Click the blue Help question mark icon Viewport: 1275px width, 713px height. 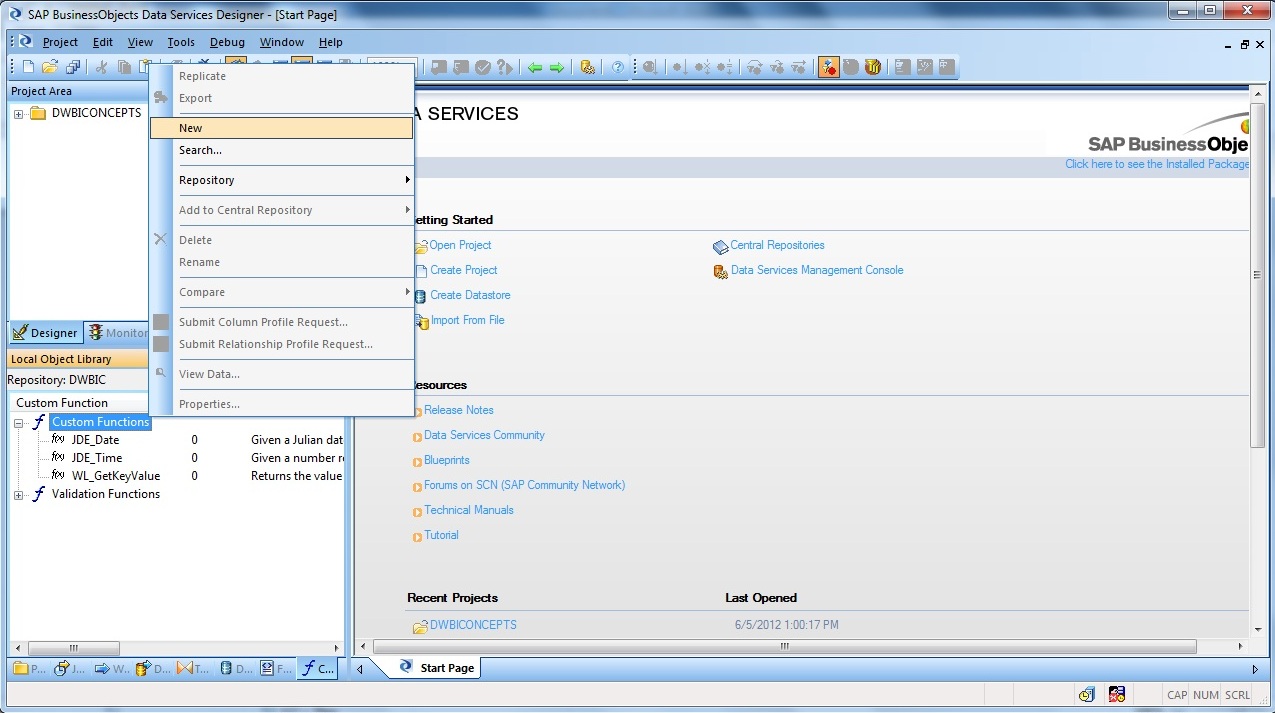coord(619,67)
